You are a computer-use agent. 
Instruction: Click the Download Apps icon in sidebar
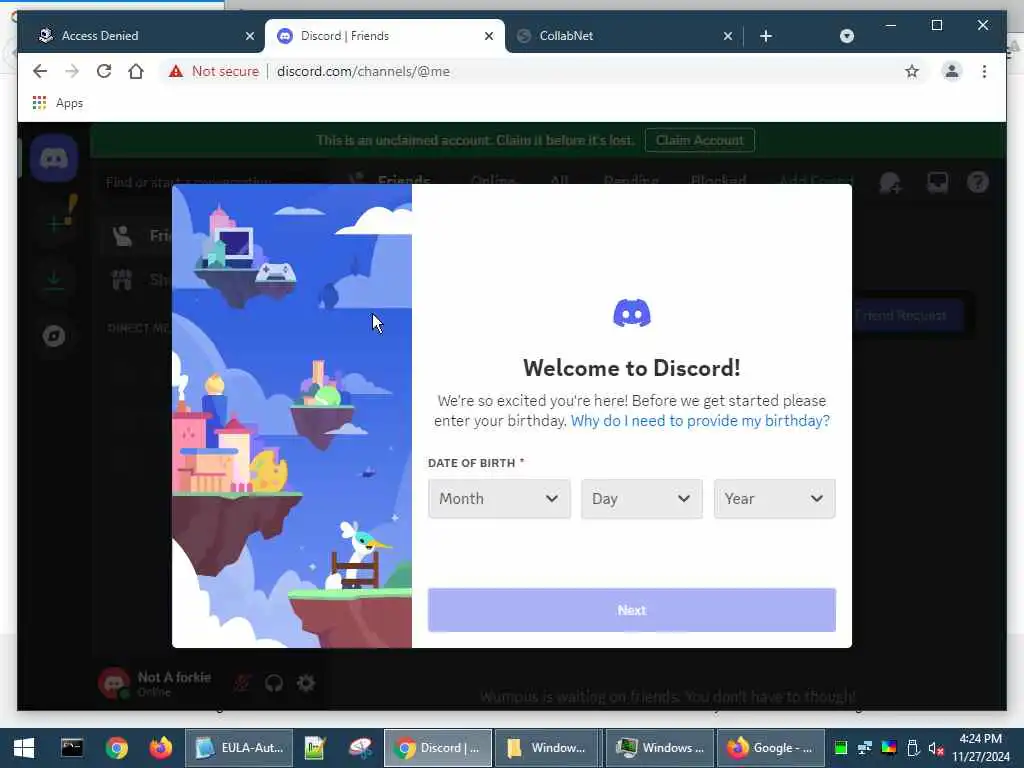54,280
